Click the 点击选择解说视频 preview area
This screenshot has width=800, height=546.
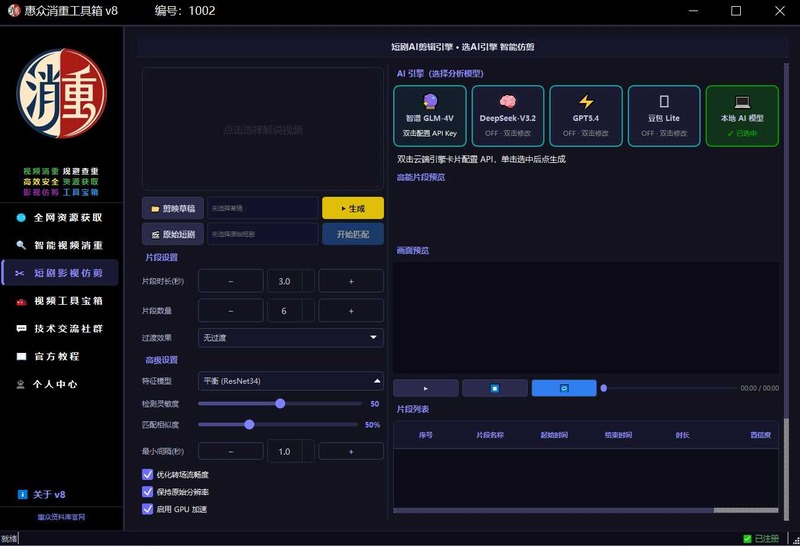(x=263, y=129)
